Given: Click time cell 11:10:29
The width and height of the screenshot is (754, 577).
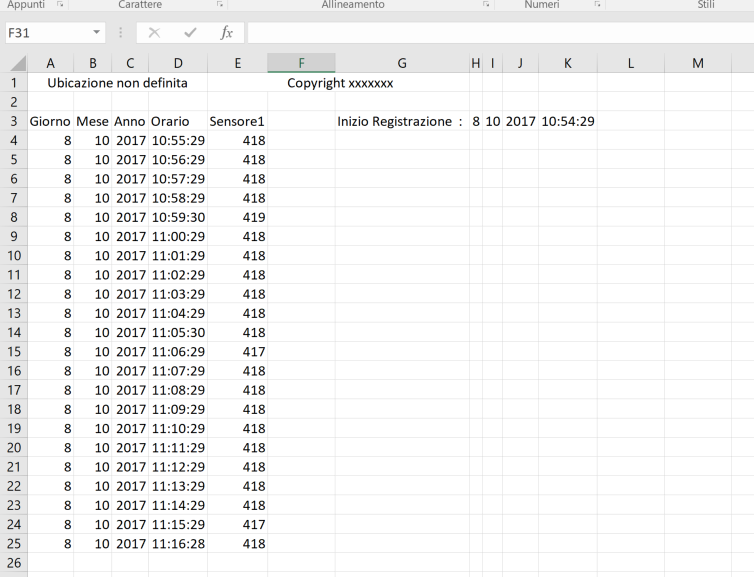Looking at the screenshot, I should point(178,428).
